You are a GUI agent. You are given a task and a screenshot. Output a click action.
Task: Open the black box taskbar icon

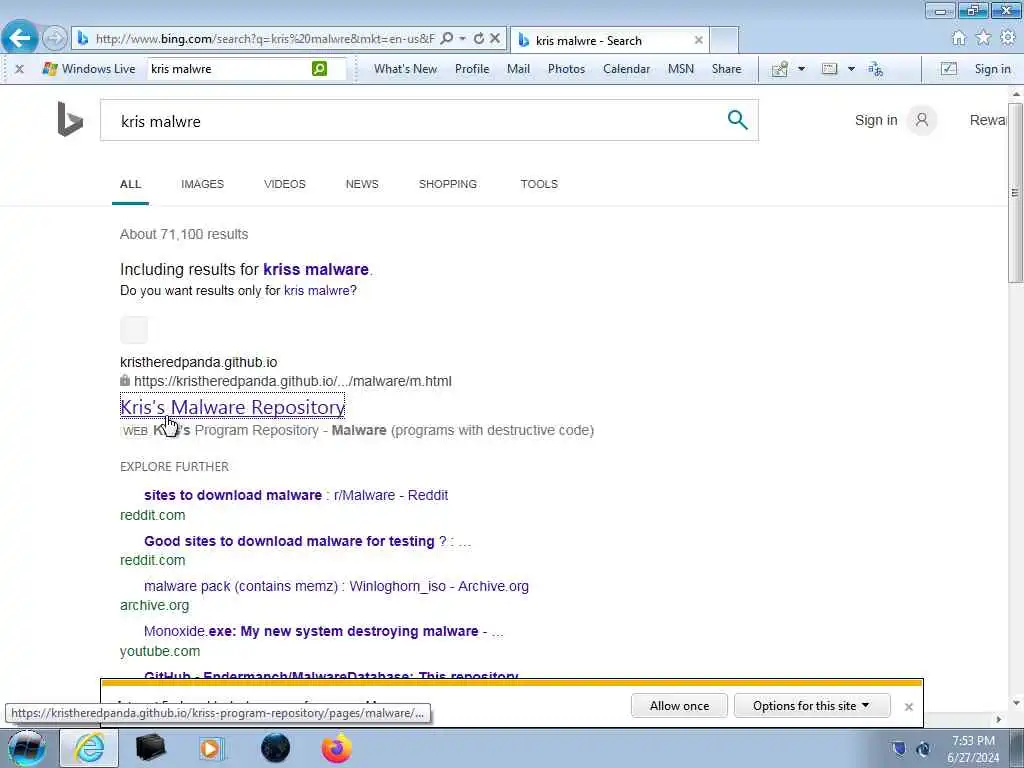coord(150,748)
